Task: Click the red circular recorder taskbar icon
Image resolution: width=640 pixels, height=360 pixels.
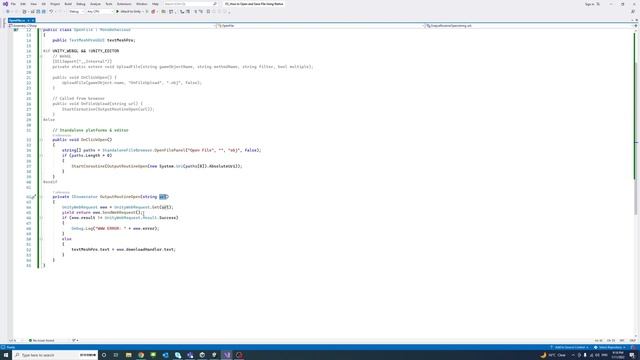Action: tap(239, 355)
